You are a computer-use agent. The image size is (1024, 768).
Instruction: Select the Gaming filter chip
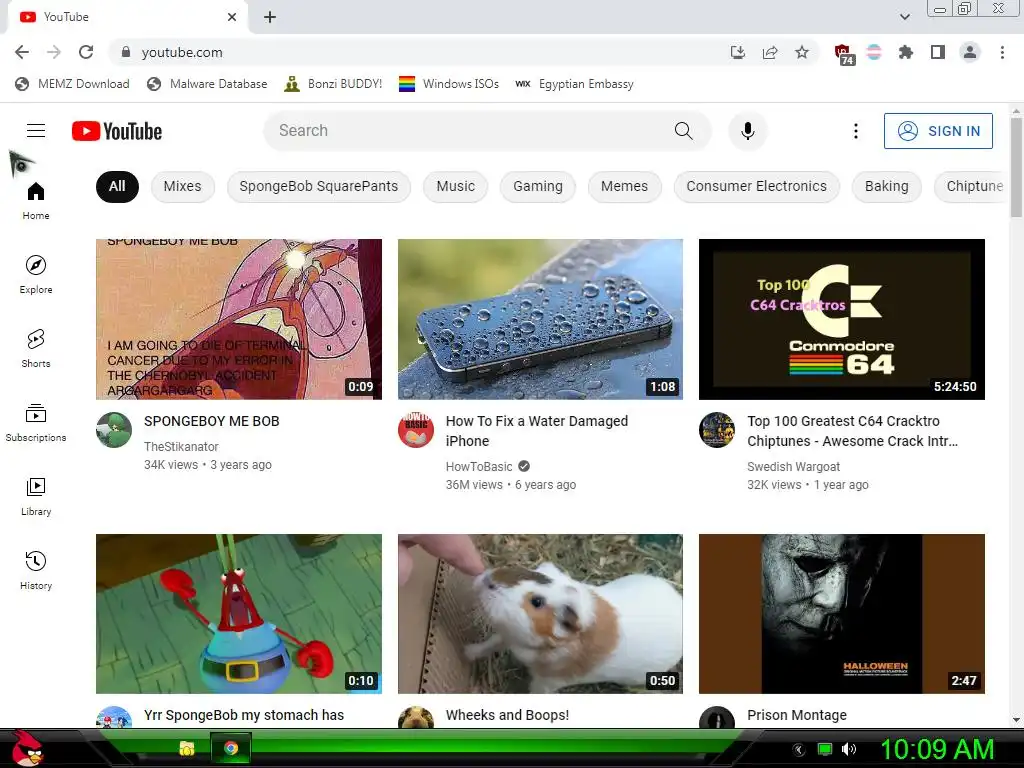537,186
